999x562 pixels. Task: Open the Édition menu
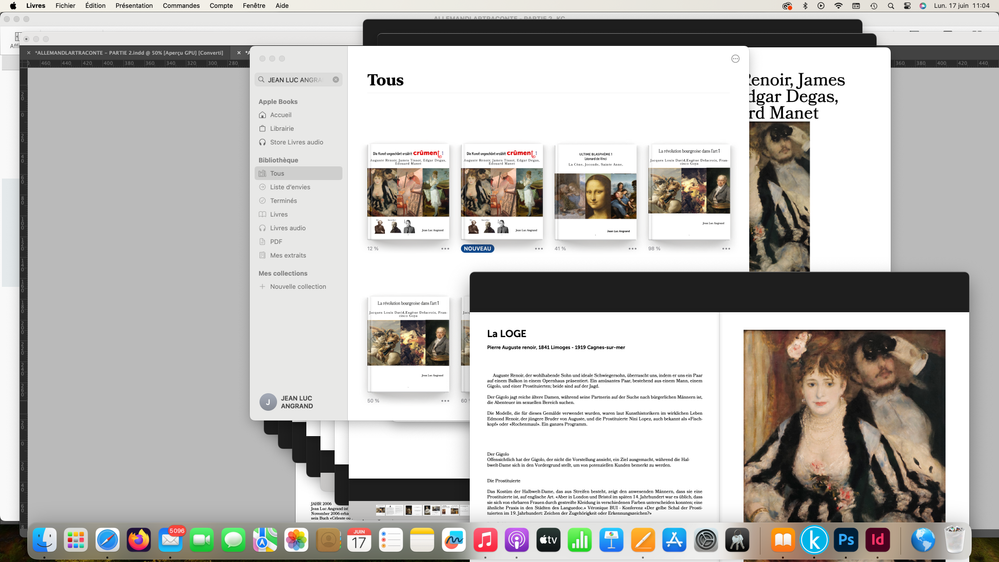96,6
